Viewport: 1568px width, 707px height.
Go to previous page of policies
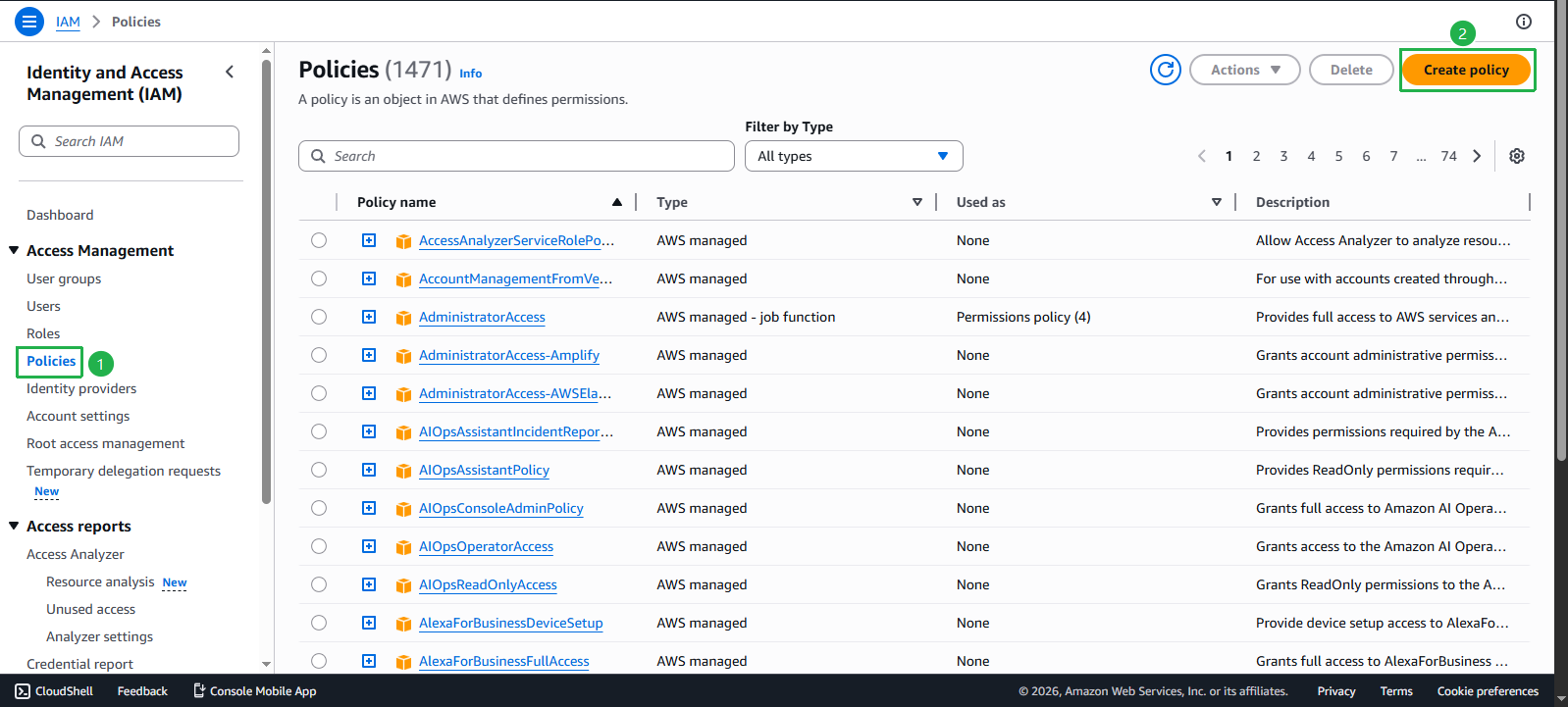click(x=1202, y=156)
